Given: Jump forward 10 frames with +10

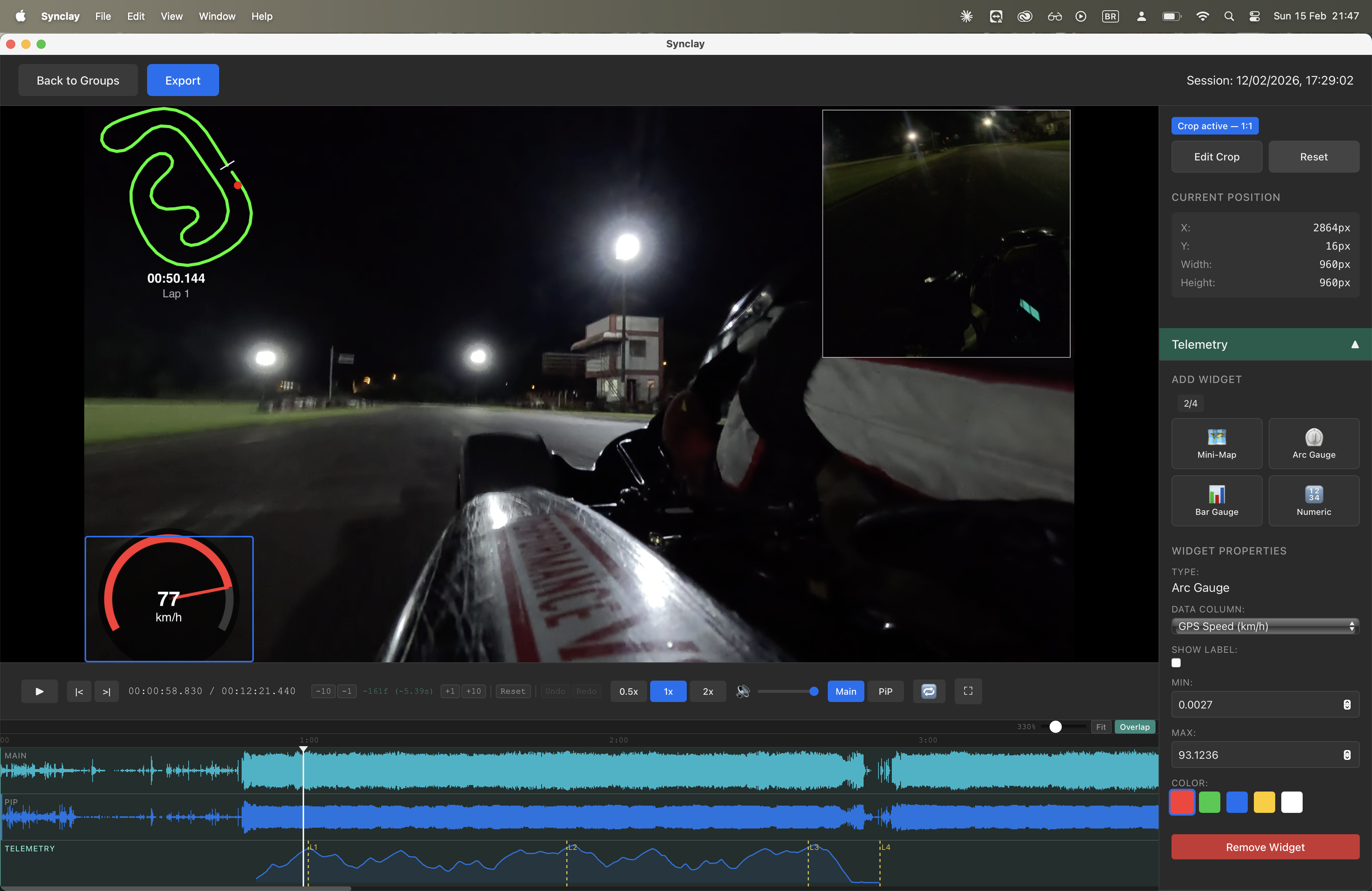Looking at the screenshot, I should click(x=474, y=691).
